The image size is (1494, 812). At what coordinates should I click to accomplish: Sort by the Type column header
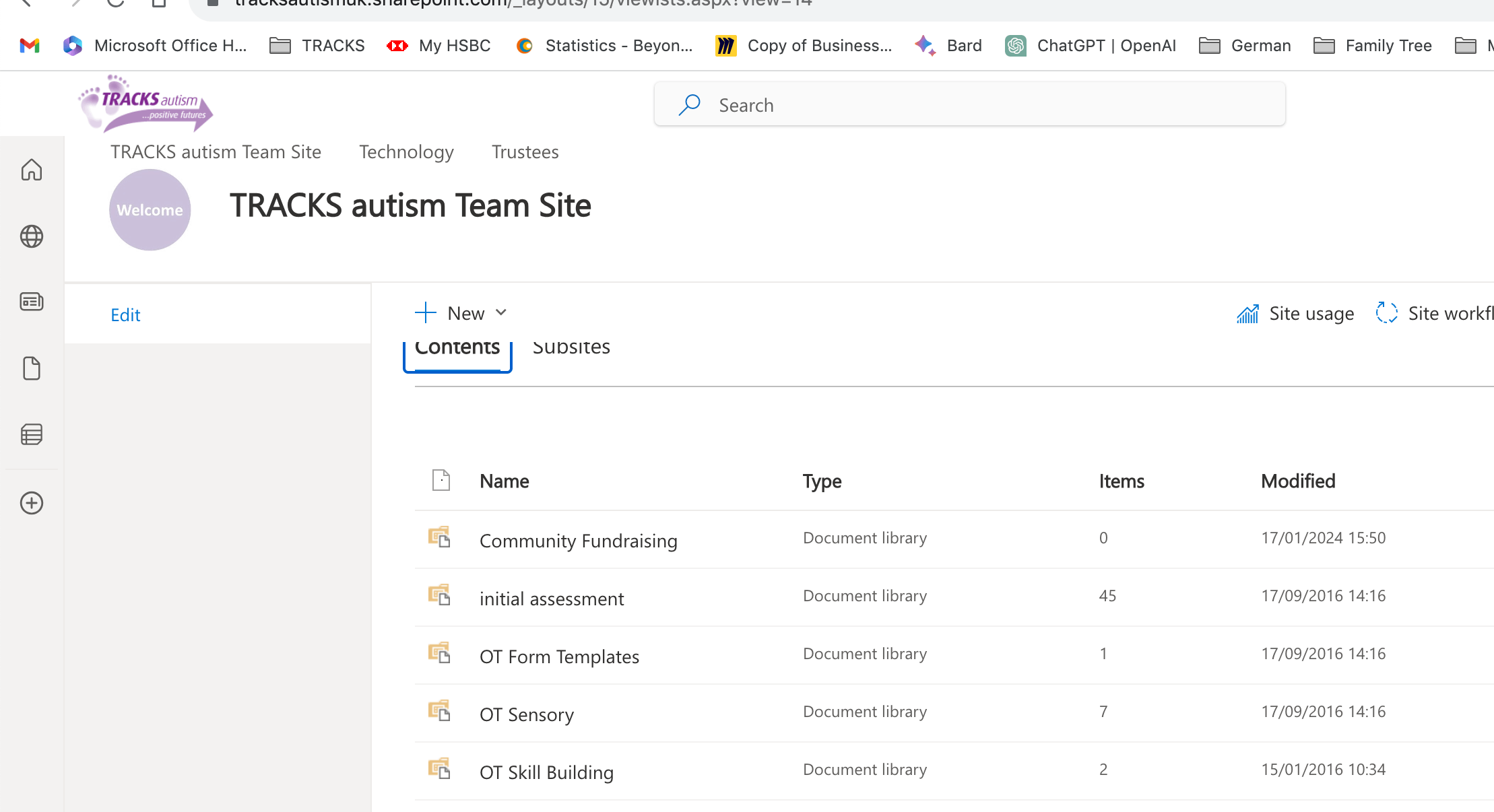coord(822,481)
